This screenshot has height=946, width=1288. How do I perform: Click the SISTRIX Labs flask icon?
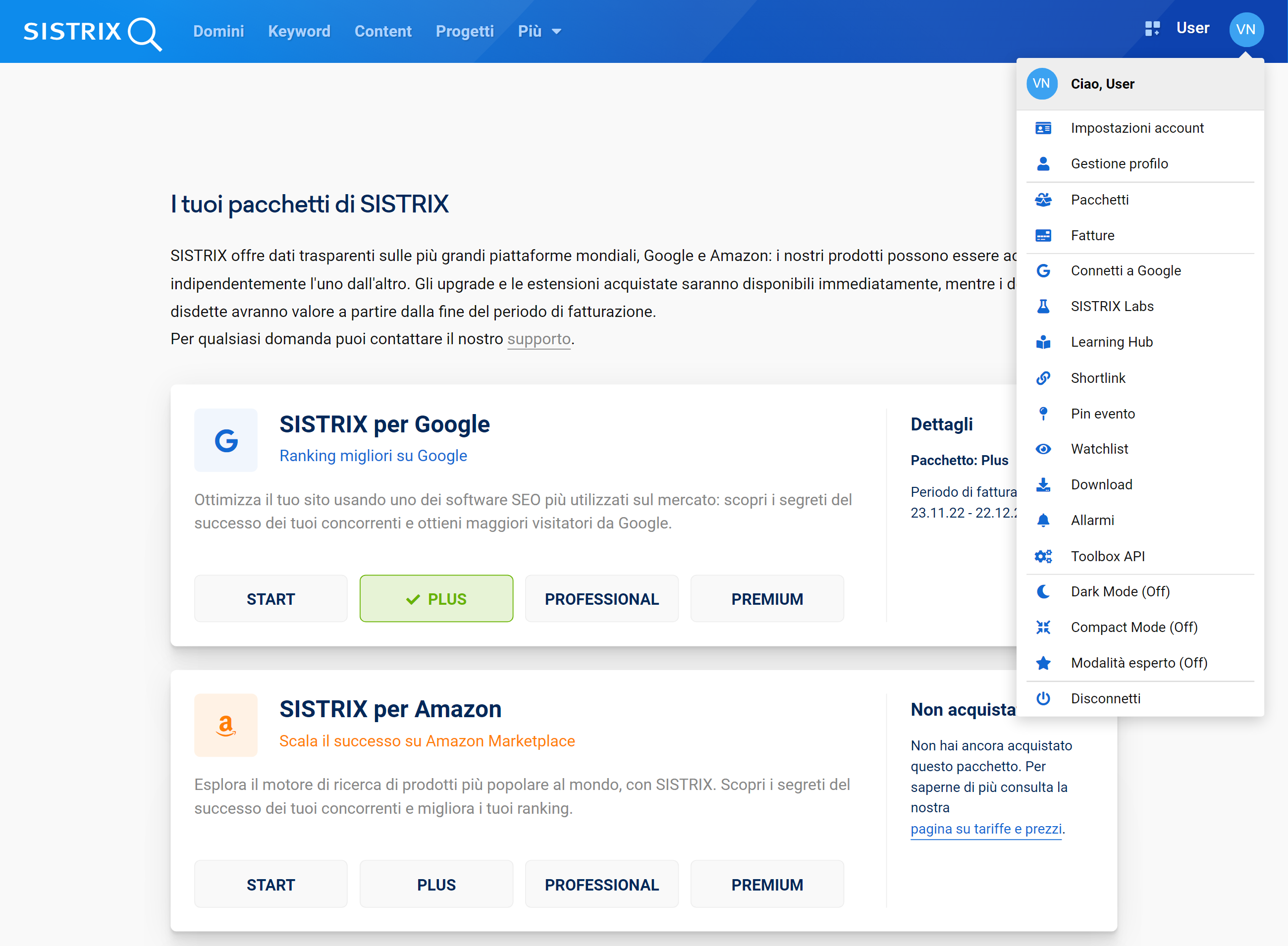pos(1043,307)
